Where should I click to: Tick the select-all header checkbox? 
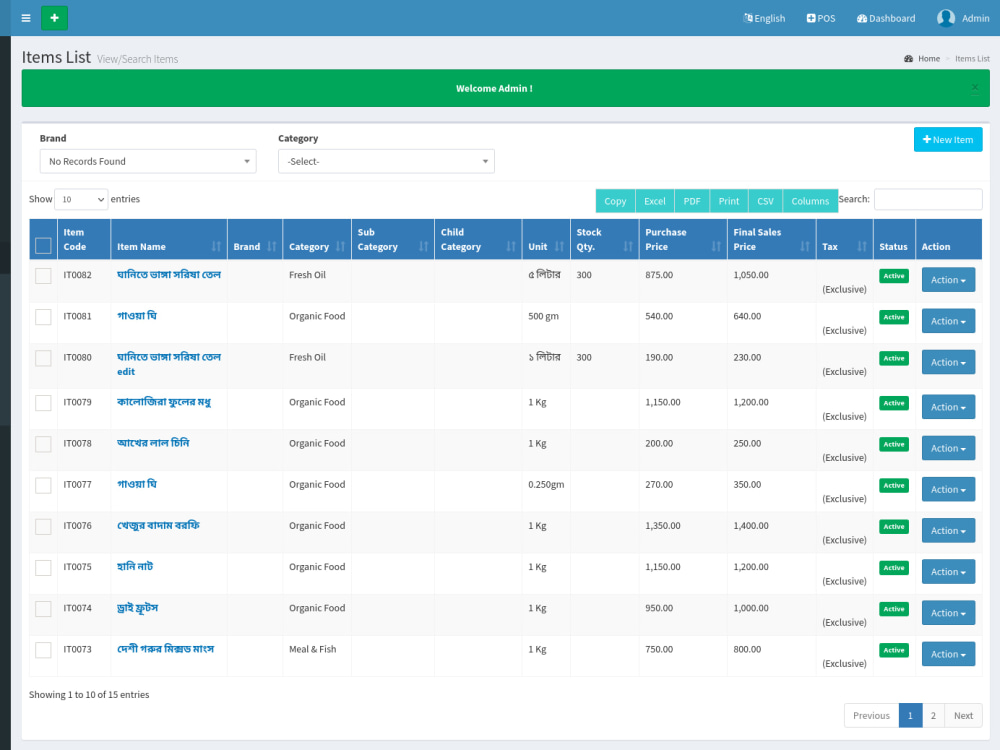[43, 246]
